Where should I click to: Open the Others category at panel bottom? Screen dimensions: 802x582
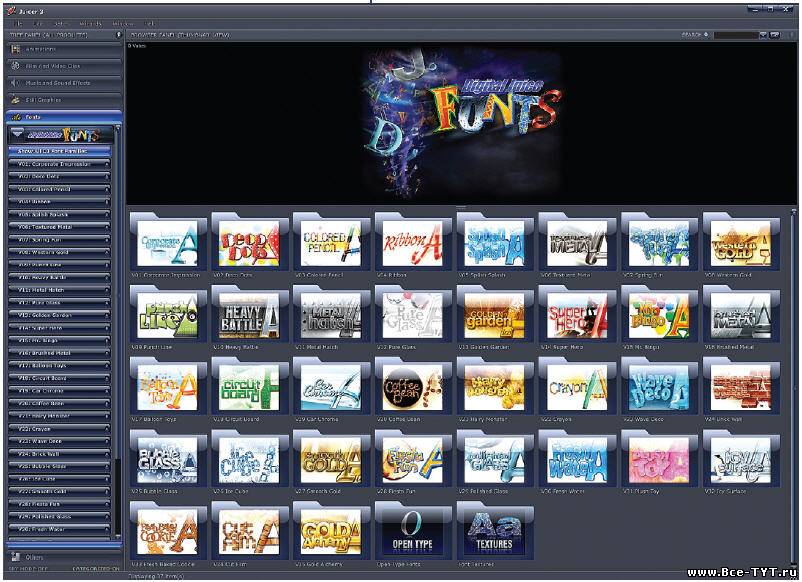[x=64, y=557]
